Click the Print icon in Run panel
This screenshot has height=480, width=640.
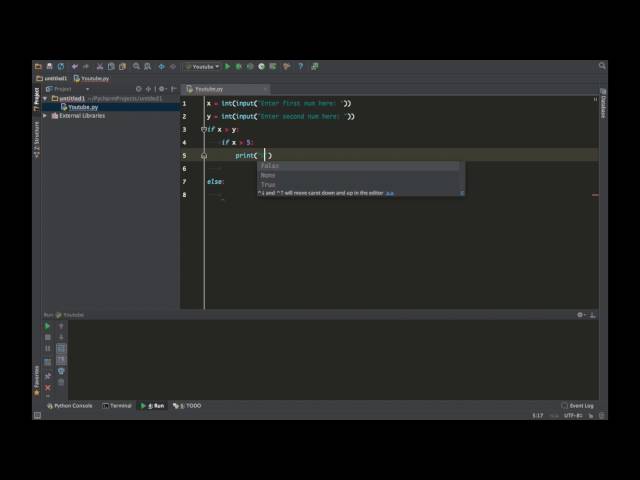pos(61,371)
